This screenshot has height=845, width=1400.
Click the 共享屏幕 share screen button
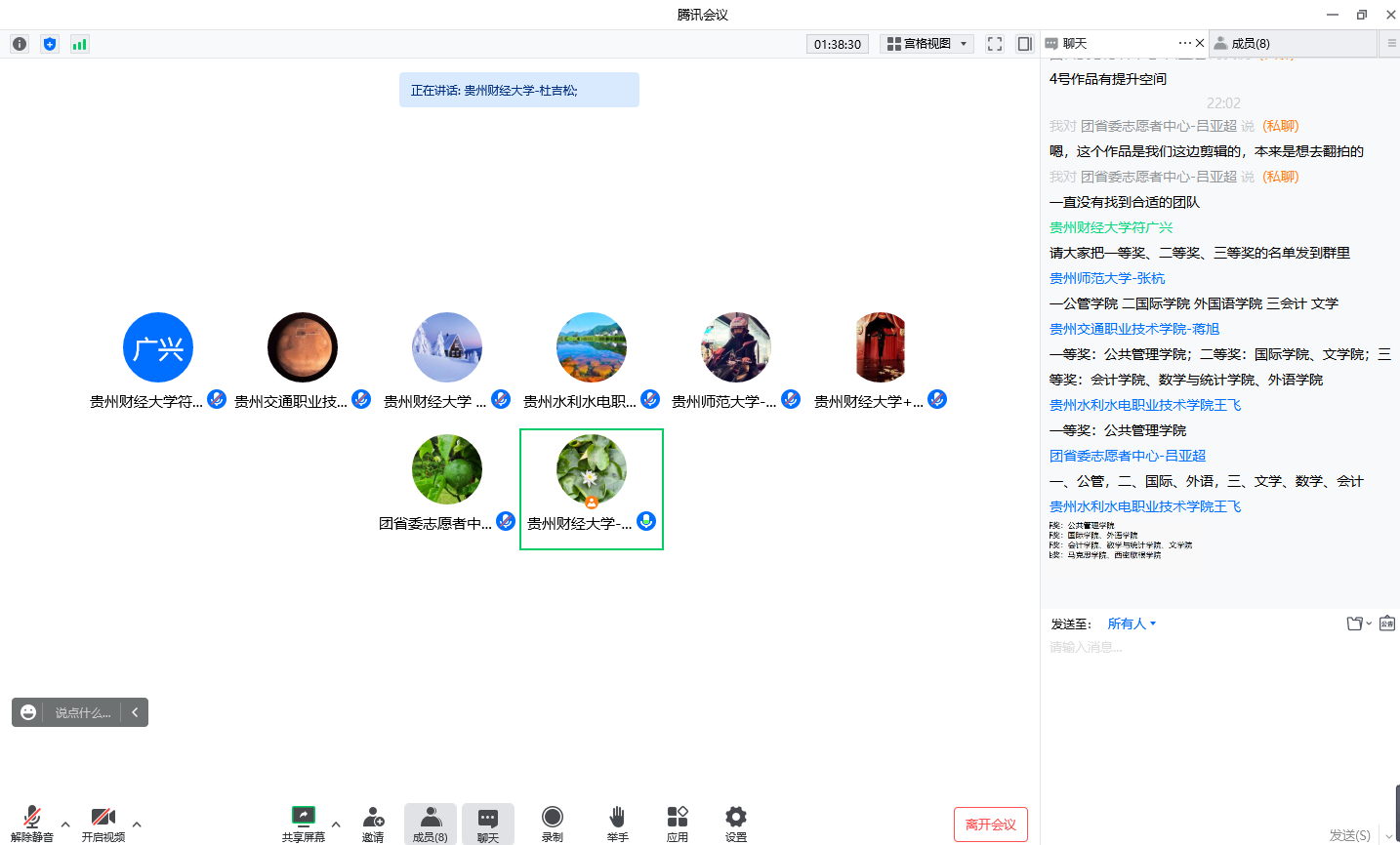click(304, 823)
